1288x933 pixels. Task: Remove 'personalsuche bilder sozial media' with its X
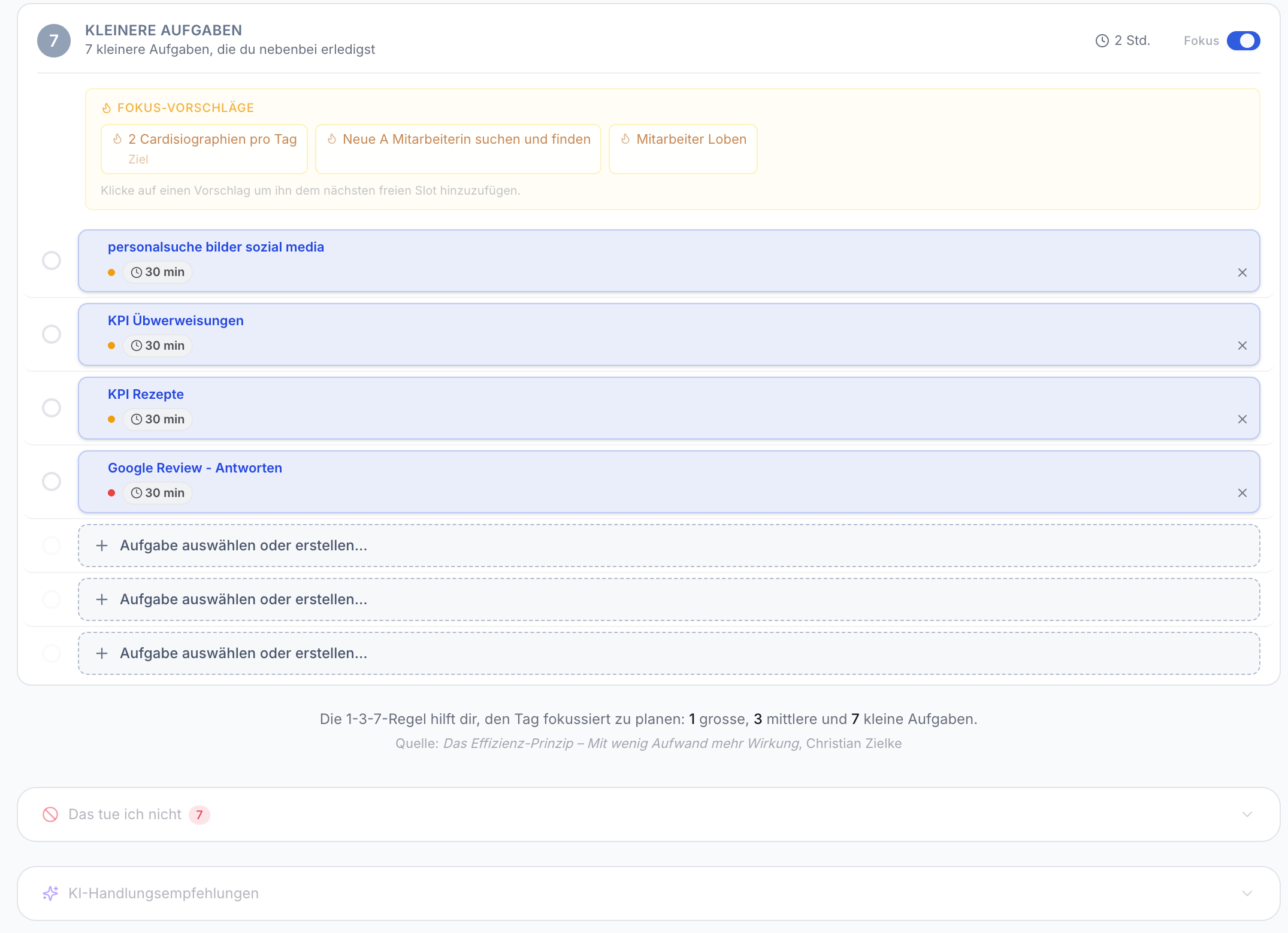point(1242,272)
